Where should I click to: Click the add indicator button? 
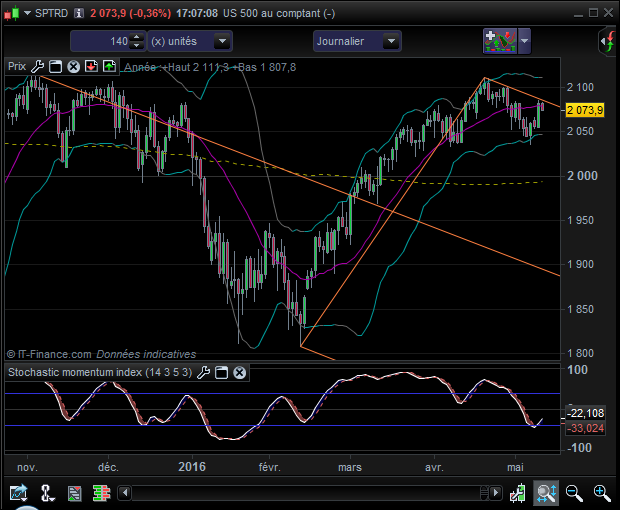(500, 41)
